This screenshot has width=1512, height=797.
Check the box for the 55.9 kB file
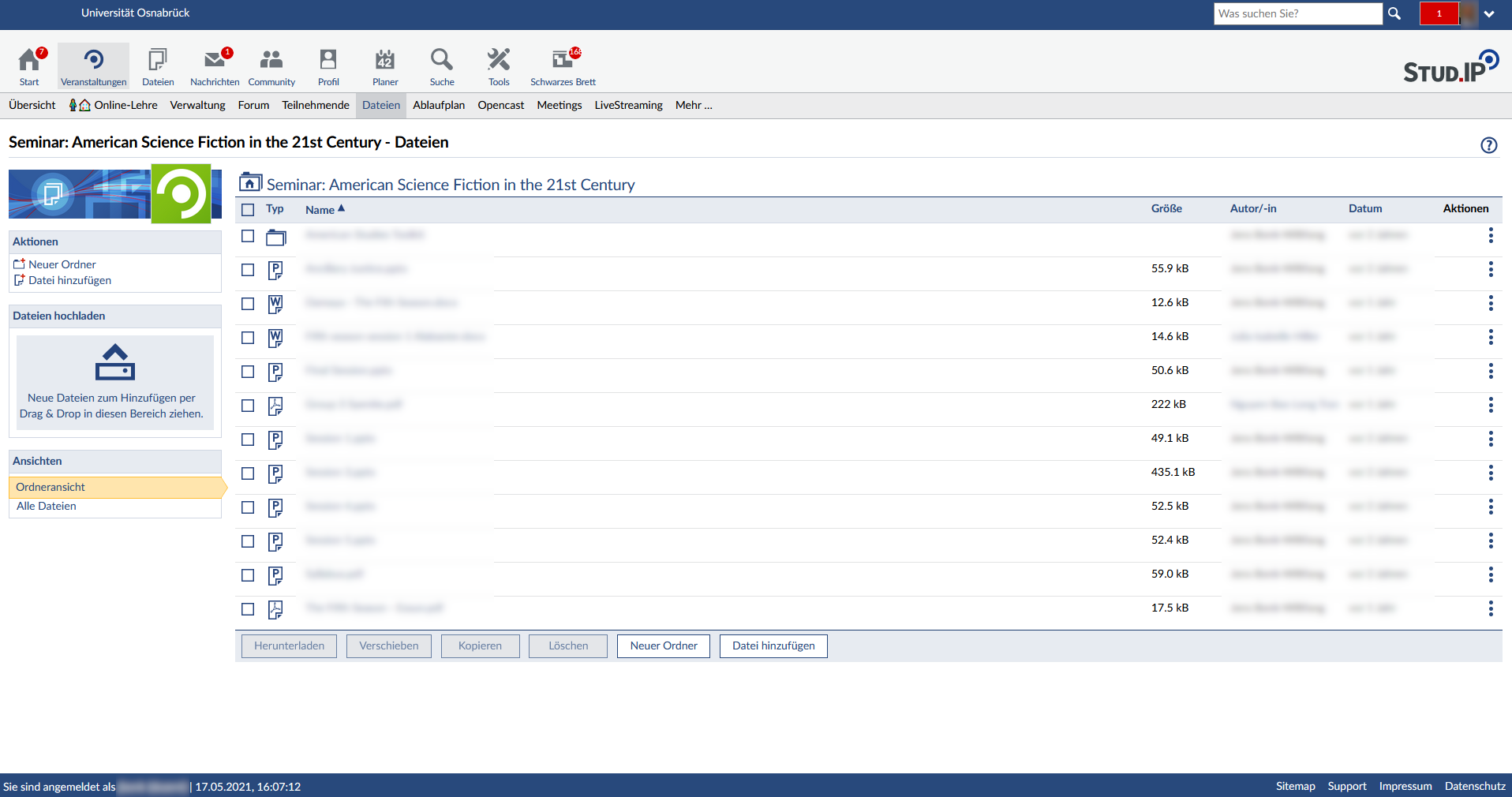248,270
